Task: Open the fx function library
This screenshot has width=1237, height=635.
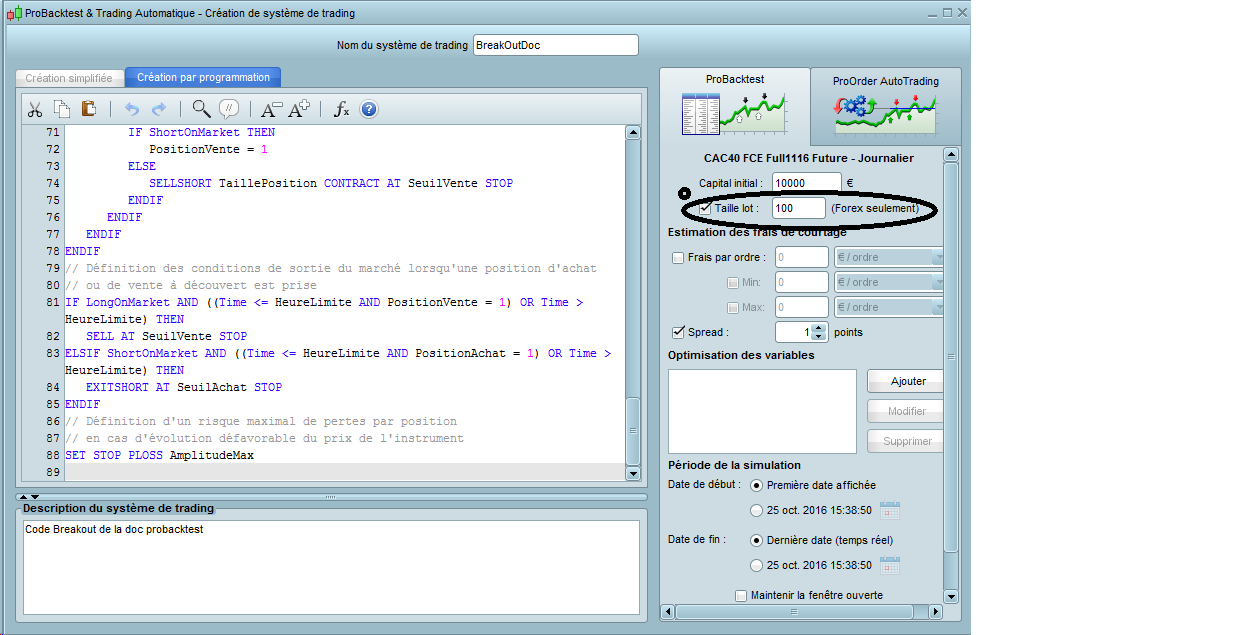Action: tap(341, 109)
